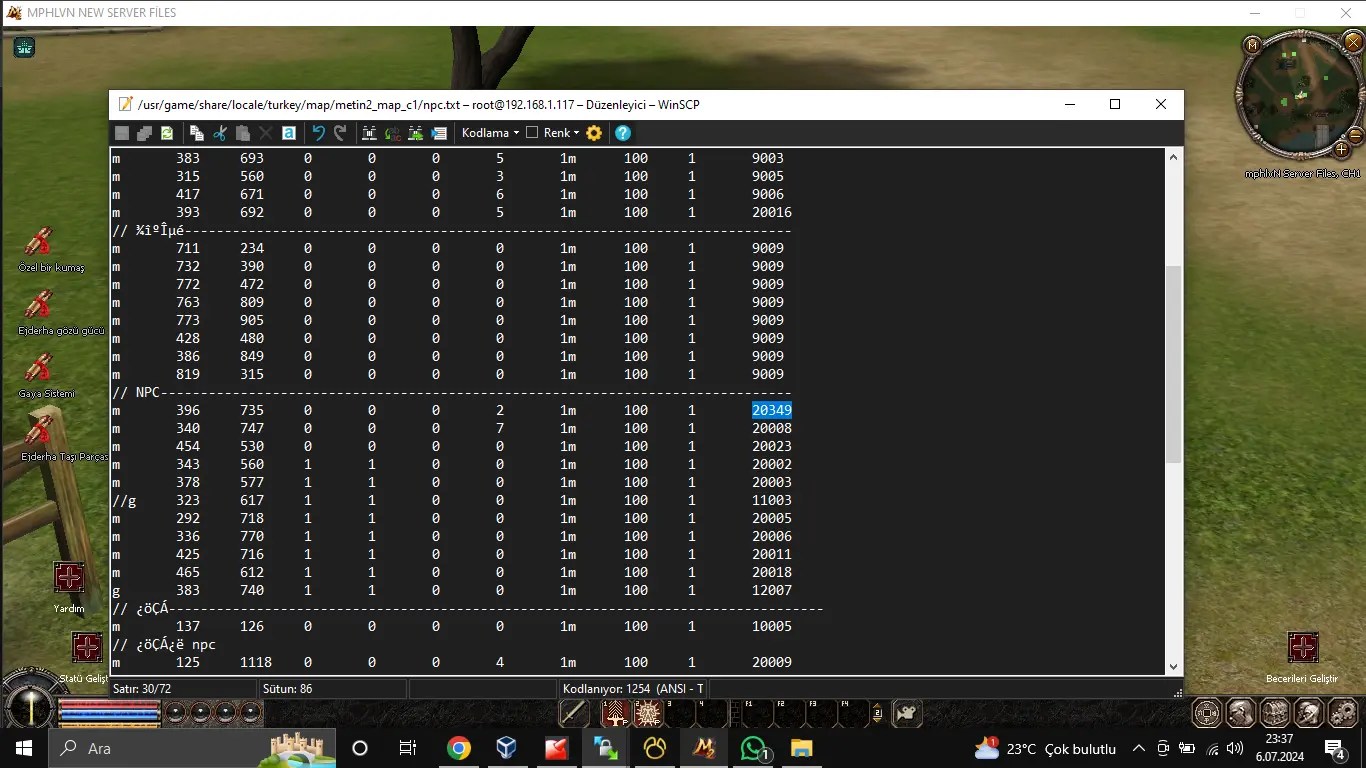Reload the file with the green refresh icon
1366x768 pixels.
point(167,133)
